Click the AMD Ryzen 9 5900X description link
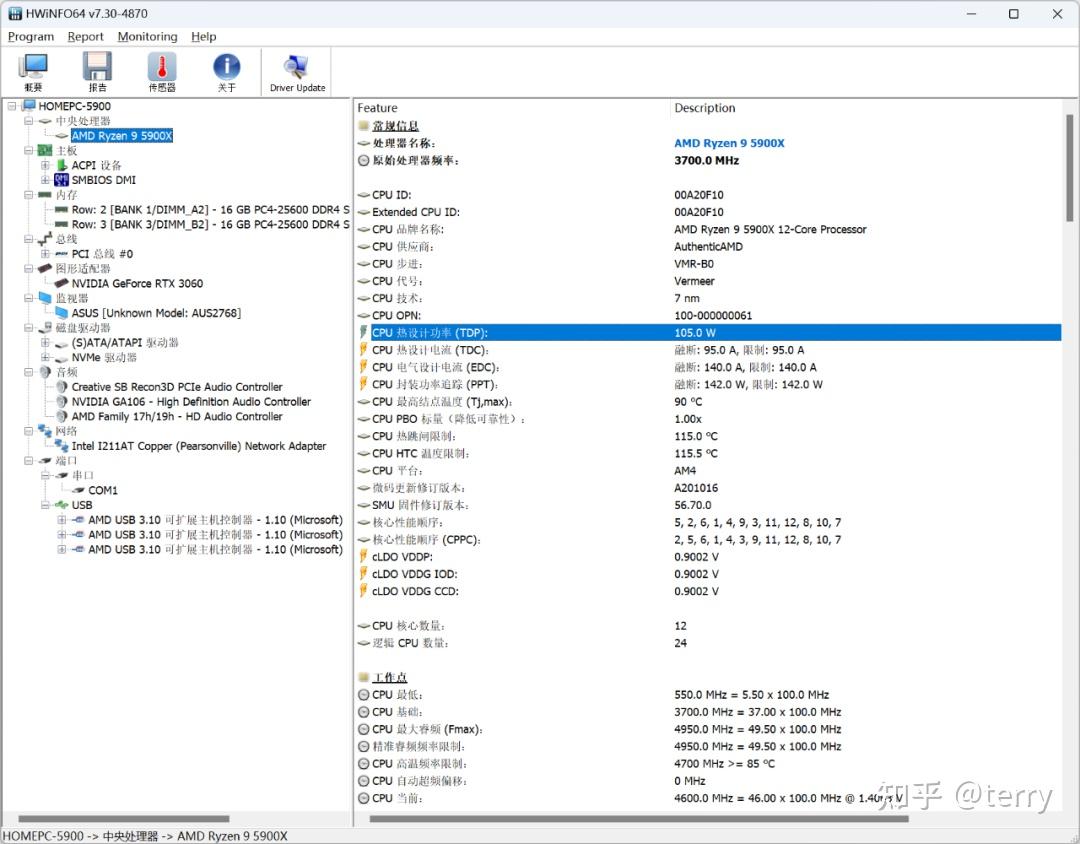This screenshot has height=844, width=1080. coord(729,143)
